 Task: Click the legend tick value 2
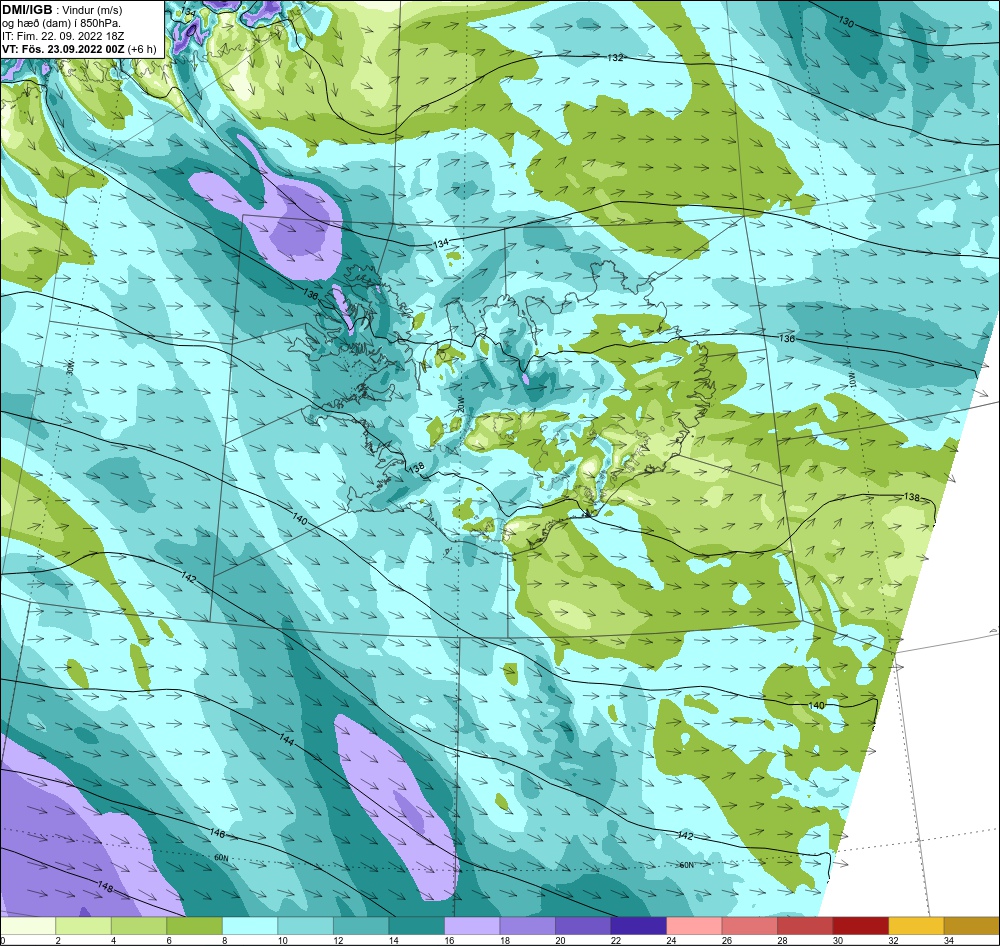(58, 940)
